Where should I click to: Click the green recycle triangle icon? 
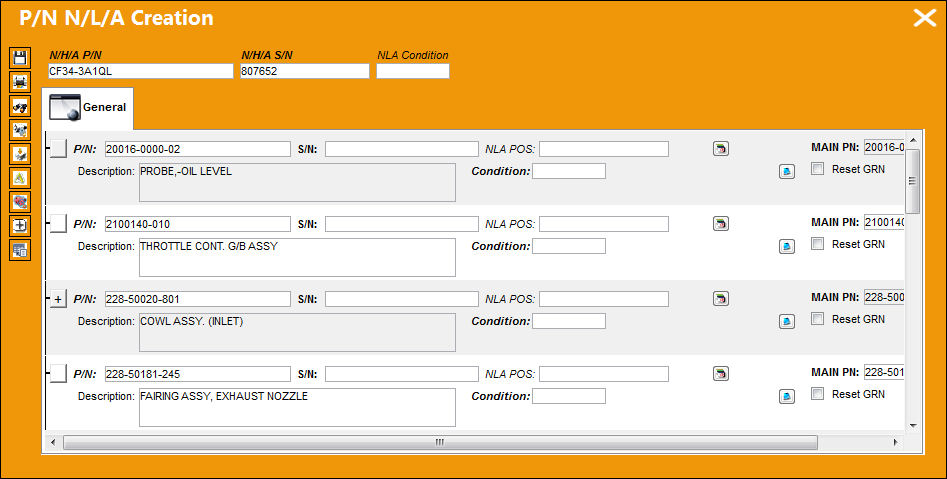point(20,178)
